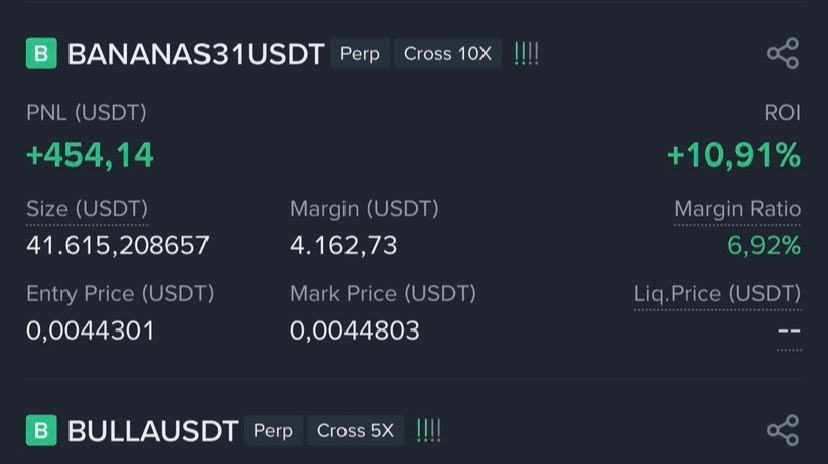
Task: Tap the BULLAUSDT green B coin icon
Action: pos(41,431)
